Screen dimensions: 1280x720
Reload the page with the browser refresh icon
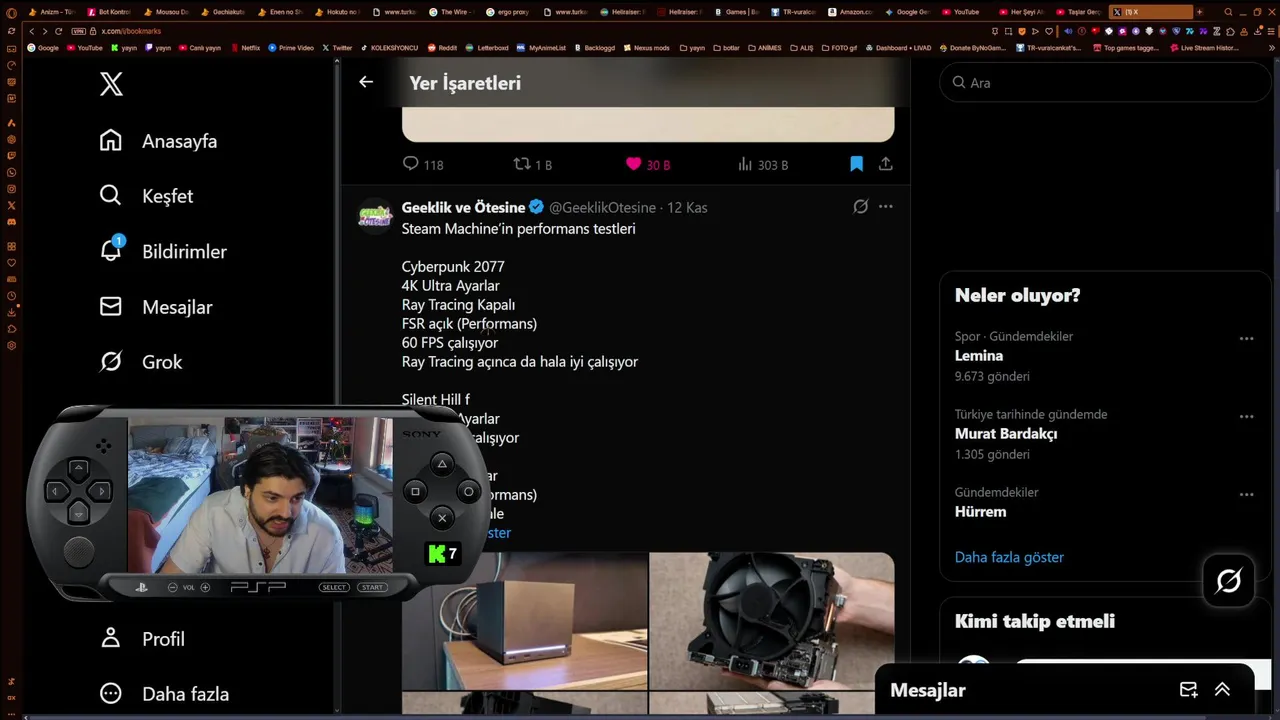click(x=58, y=31)
